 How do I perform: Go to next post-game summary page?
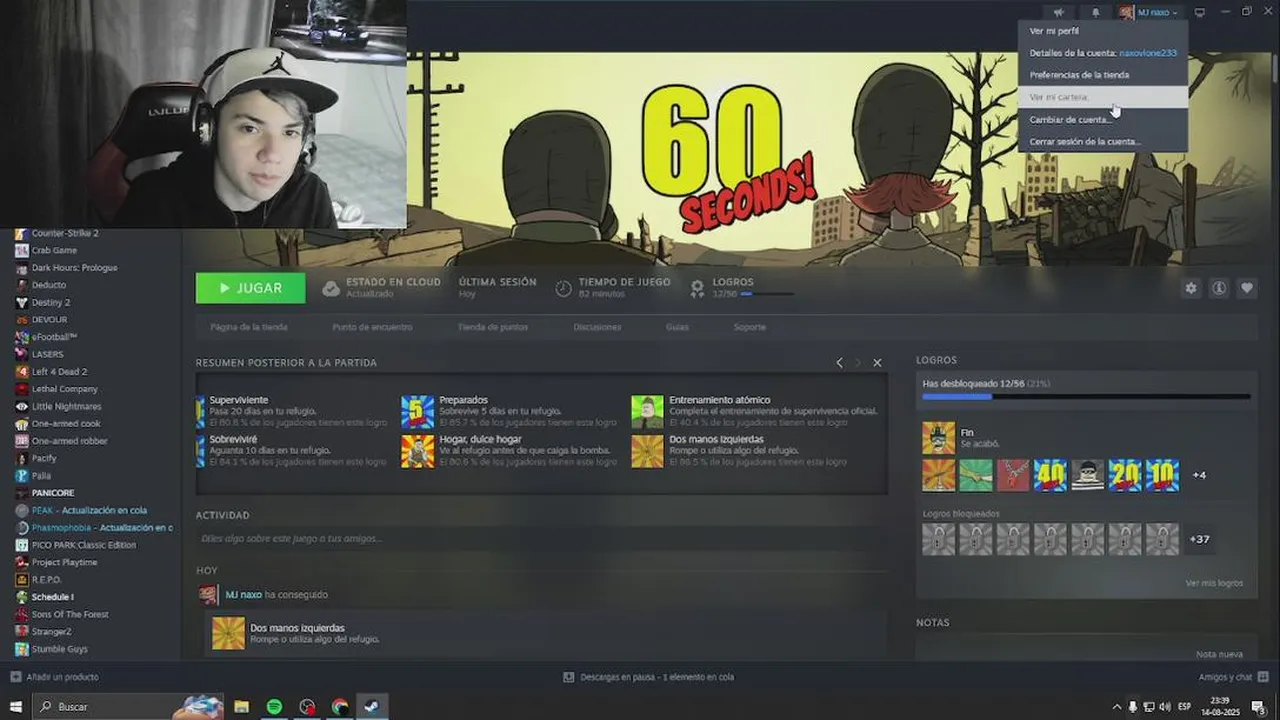pos(857,362)
